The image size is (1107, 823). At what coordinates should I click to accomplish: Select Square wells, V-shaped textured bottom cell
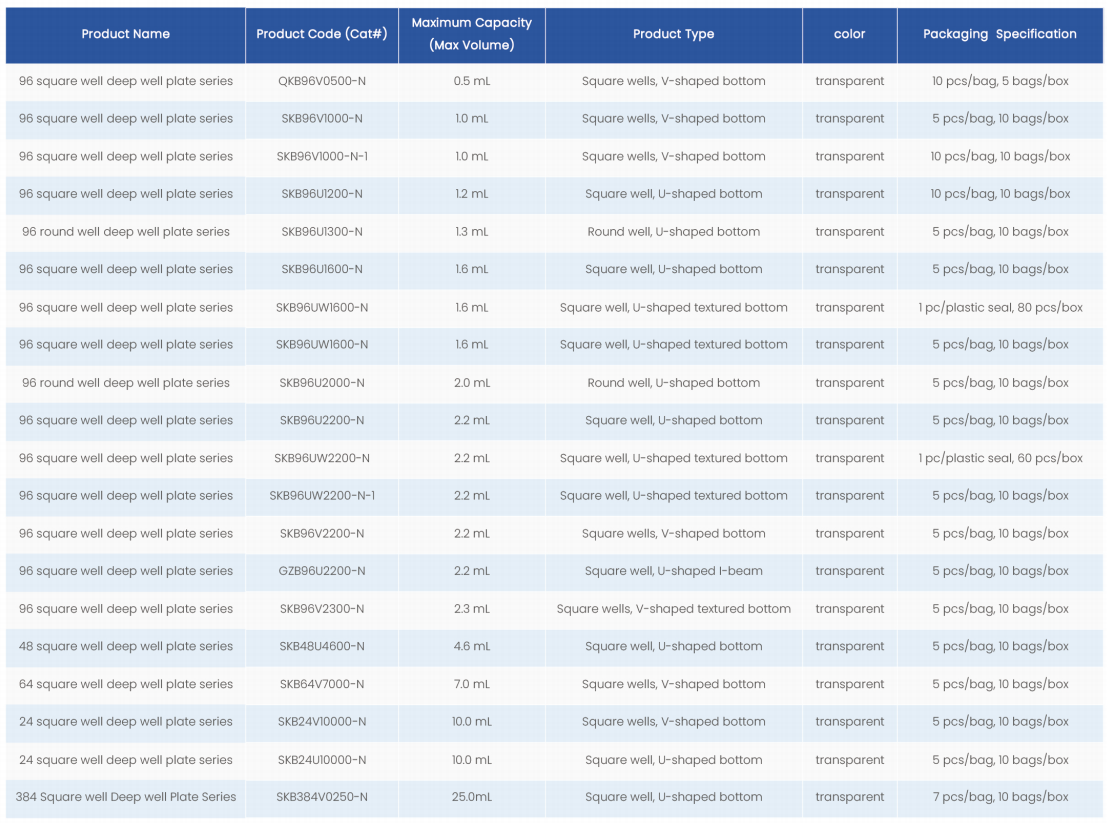673,609
